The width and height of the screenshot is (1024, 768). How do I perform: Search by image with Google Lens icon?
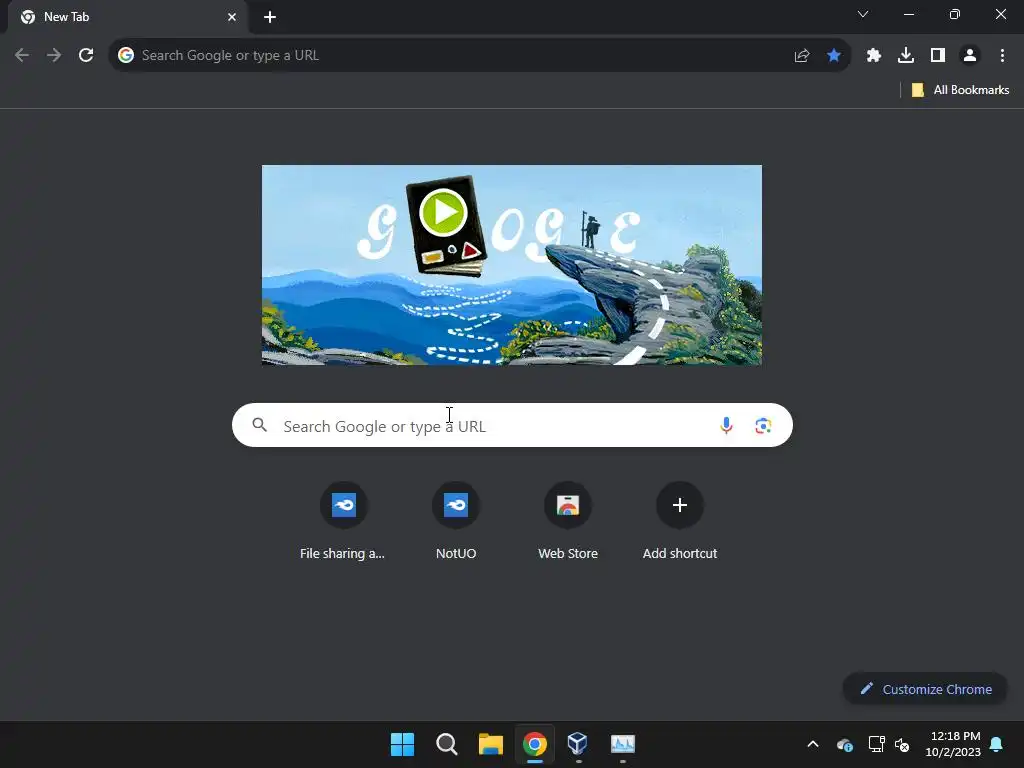(763, 426)
